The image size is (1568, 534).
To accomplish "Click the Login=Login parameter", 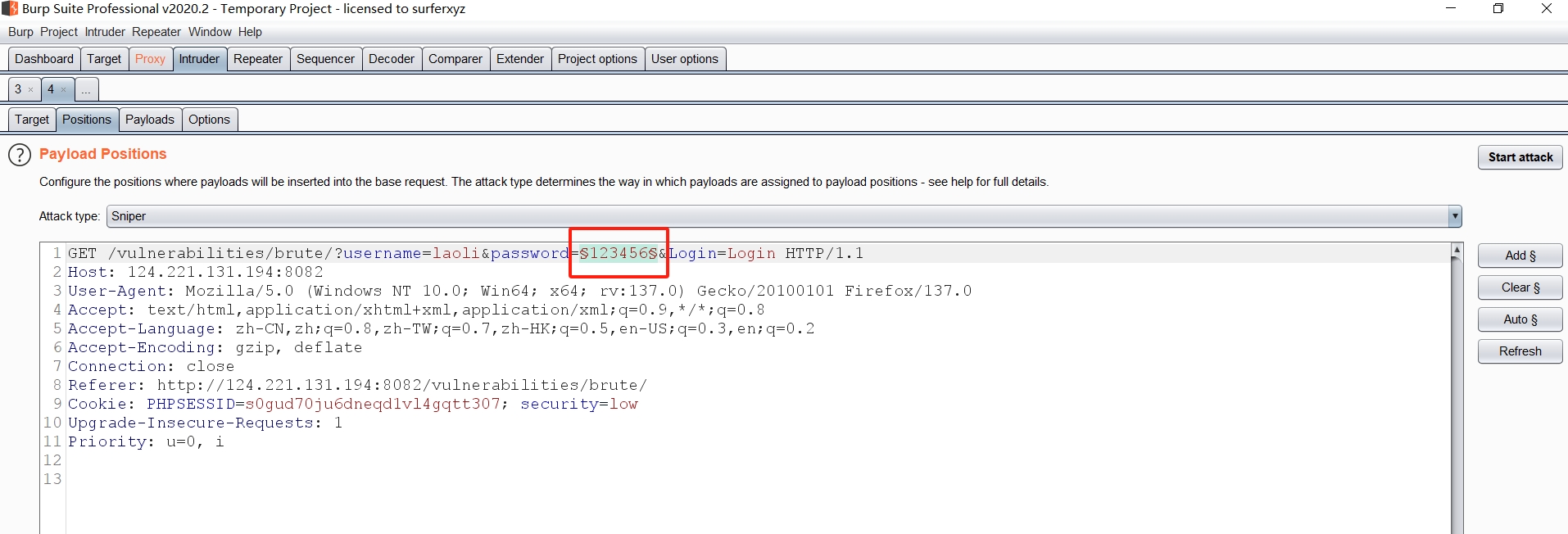I will (x=722, y=253).
